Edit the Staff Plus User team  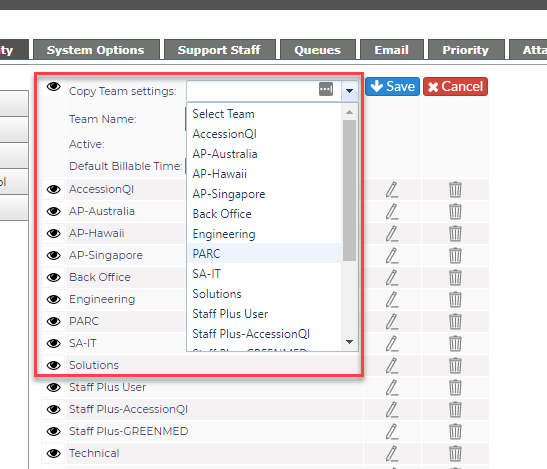[392, 388]
